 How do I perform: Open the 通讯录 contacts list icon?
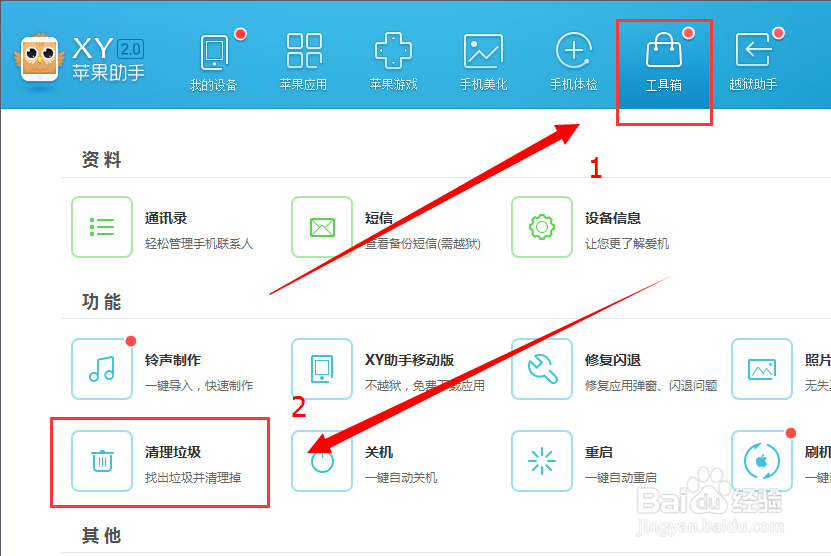click(x=102, y=227)
